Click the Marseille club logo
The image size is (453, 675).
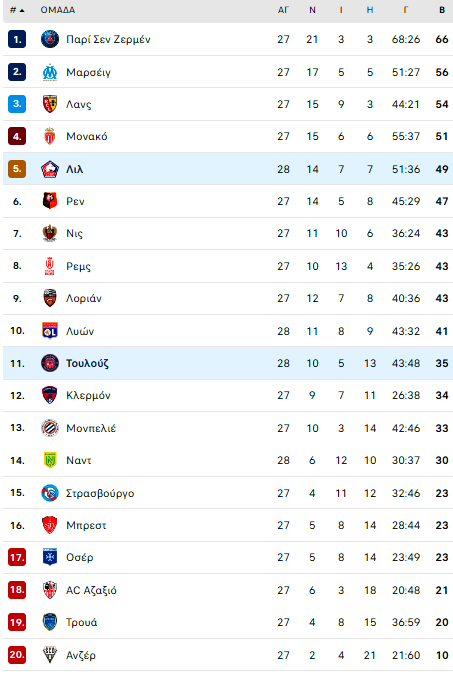(50, 72)
